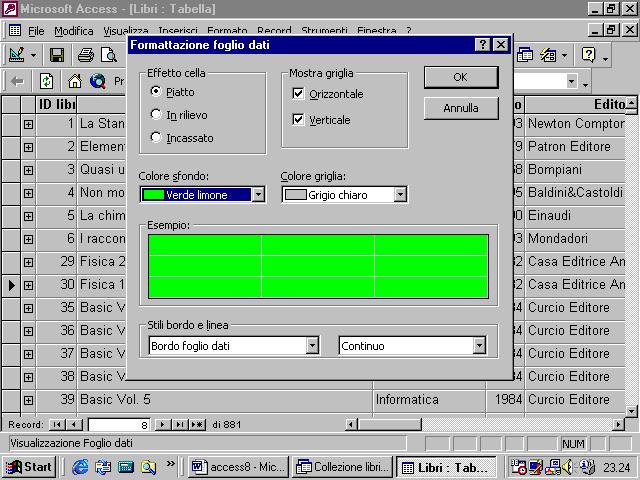640x480 pixels.
Task: Confirm the dialog with the OK button
Action: tap(460, 77)
